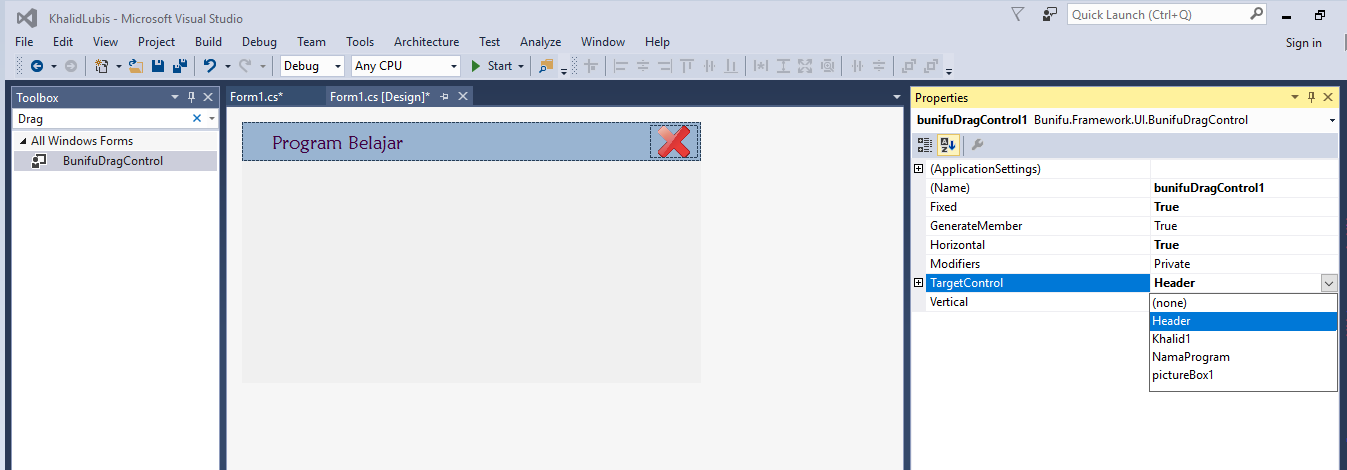Expand the ApplicationSettings property

coord(919,169)
